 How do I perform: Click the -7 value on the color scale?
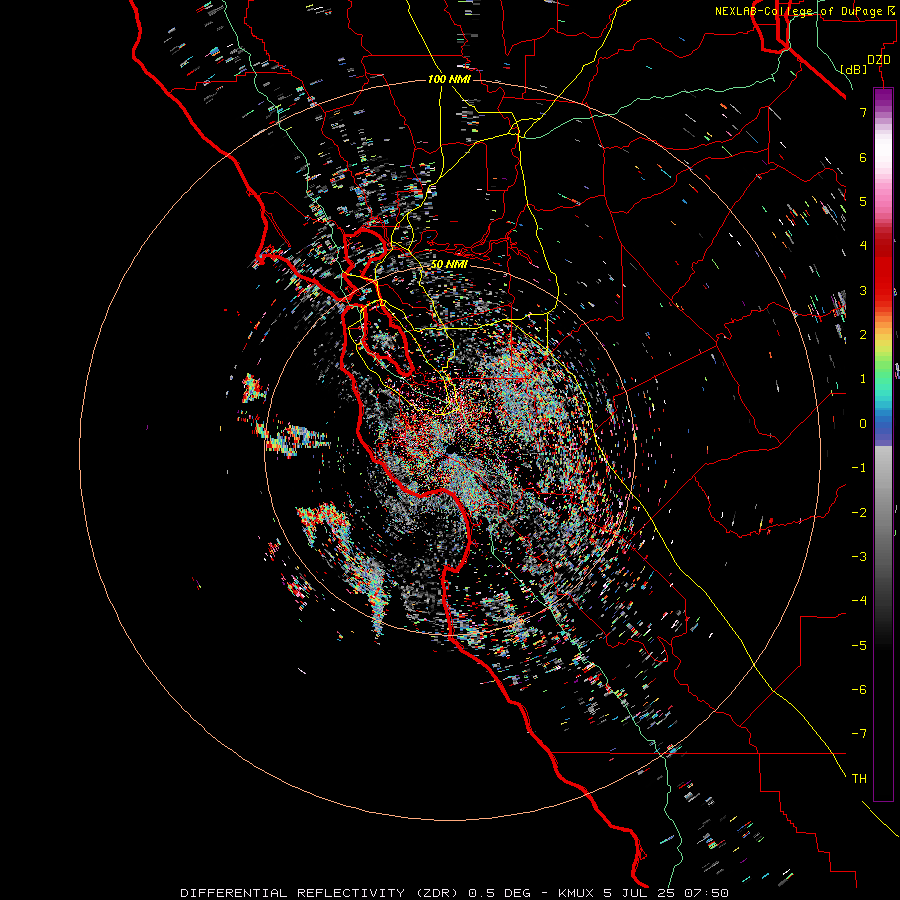point(859,734)
